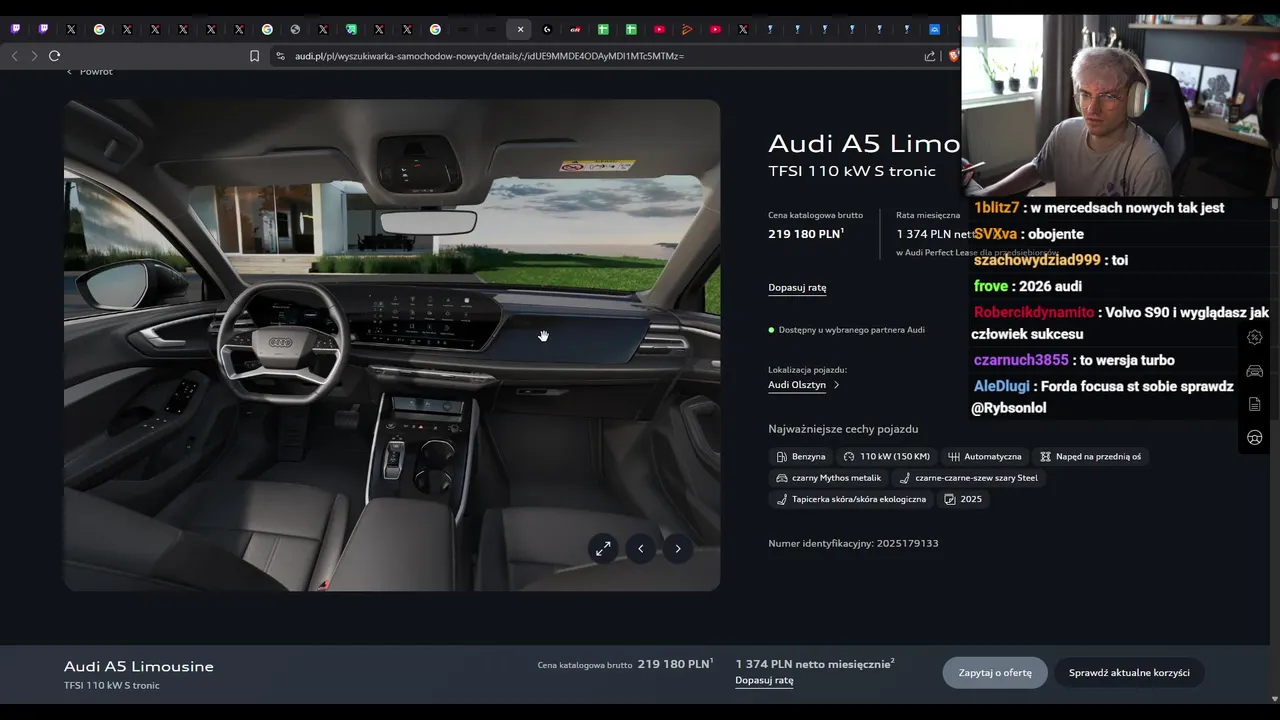Screen dimensions: 1280x720
Task: Click Tapicerka skóra/skóra ekologiczna chip
Action: [851, 499]
